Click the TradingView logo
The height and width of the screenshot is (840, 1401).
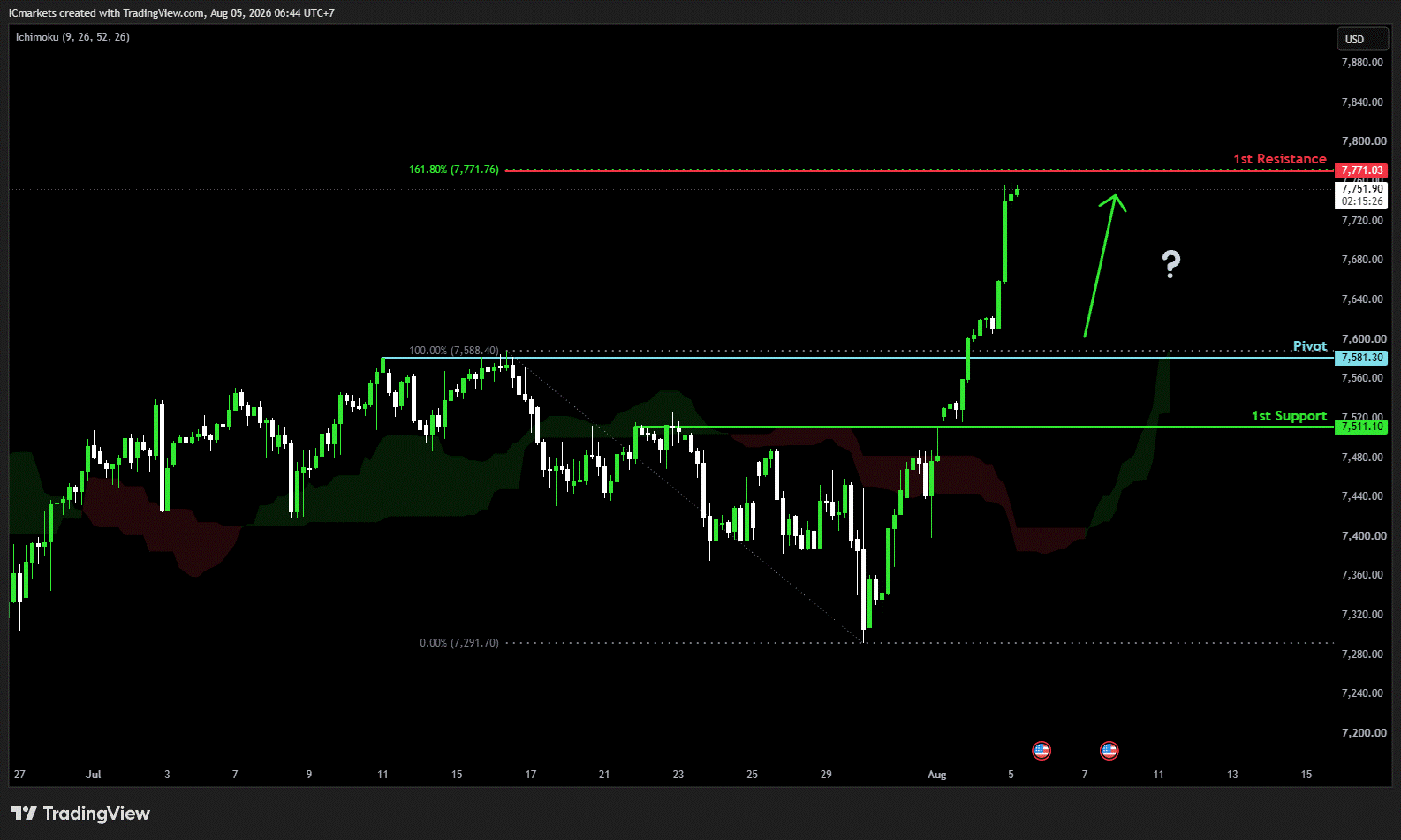tap(80, 814)
